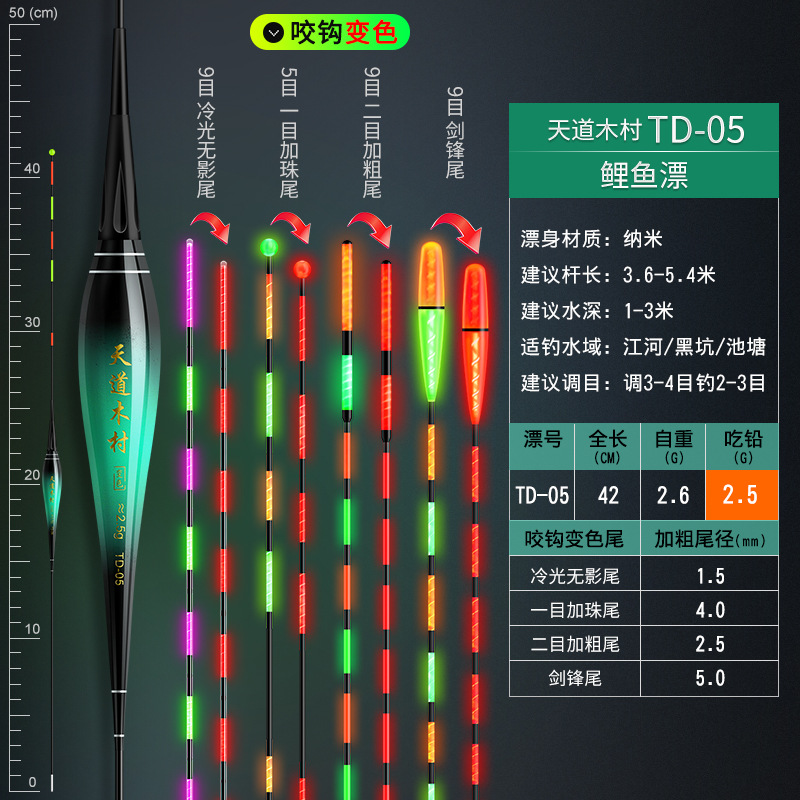
Task: Select the 9目剑锋尾 vertical label
Action: [455, 133]
